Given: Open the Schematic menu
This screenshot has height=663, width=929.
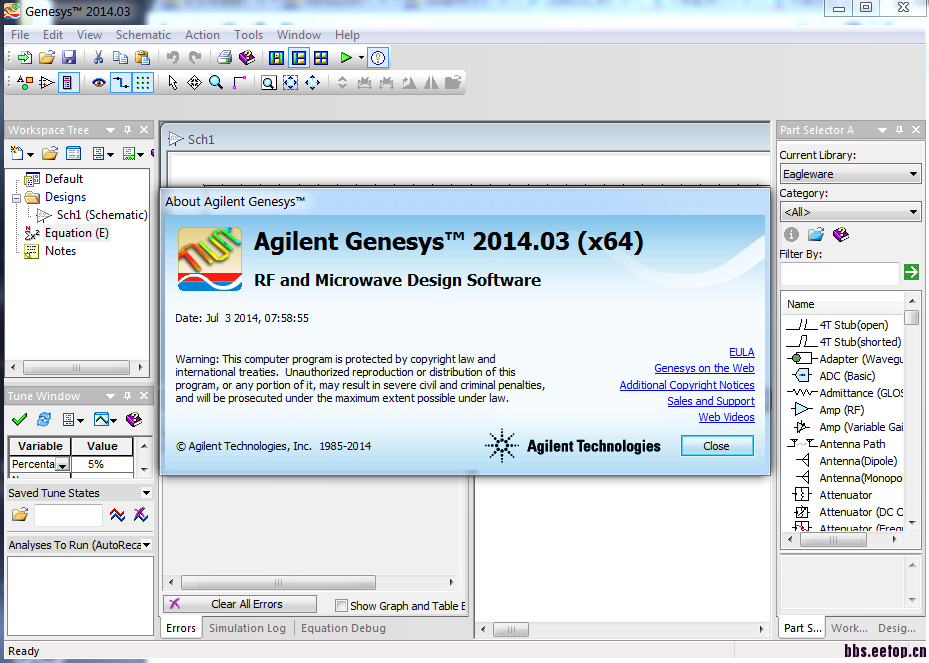Looking at the screenshot, I should pyautogui.click(x=143, y=35).
